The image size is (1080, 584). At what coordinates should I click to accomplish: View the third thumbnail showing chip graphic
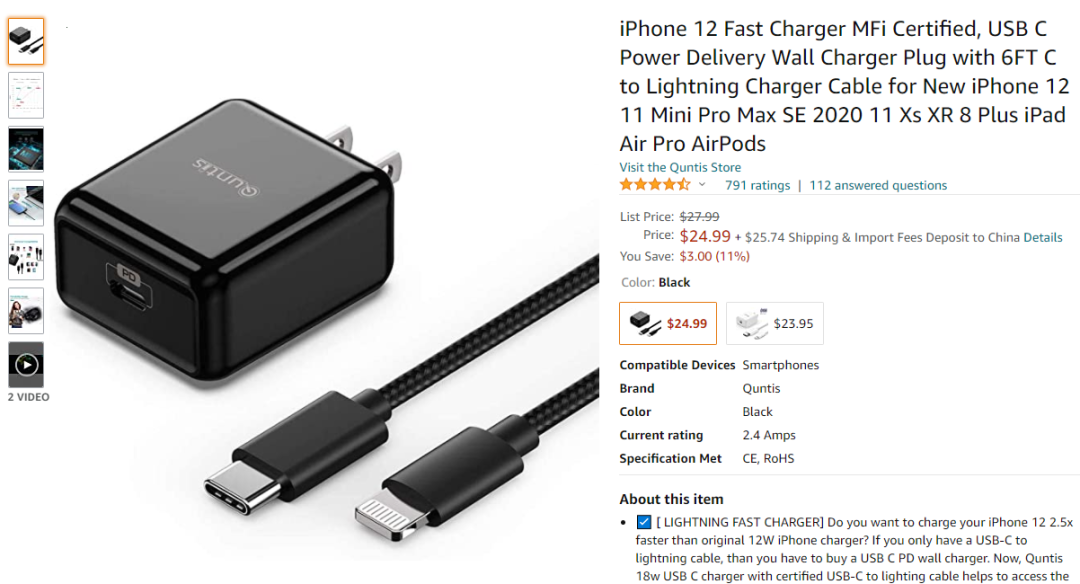pos(26,149)
